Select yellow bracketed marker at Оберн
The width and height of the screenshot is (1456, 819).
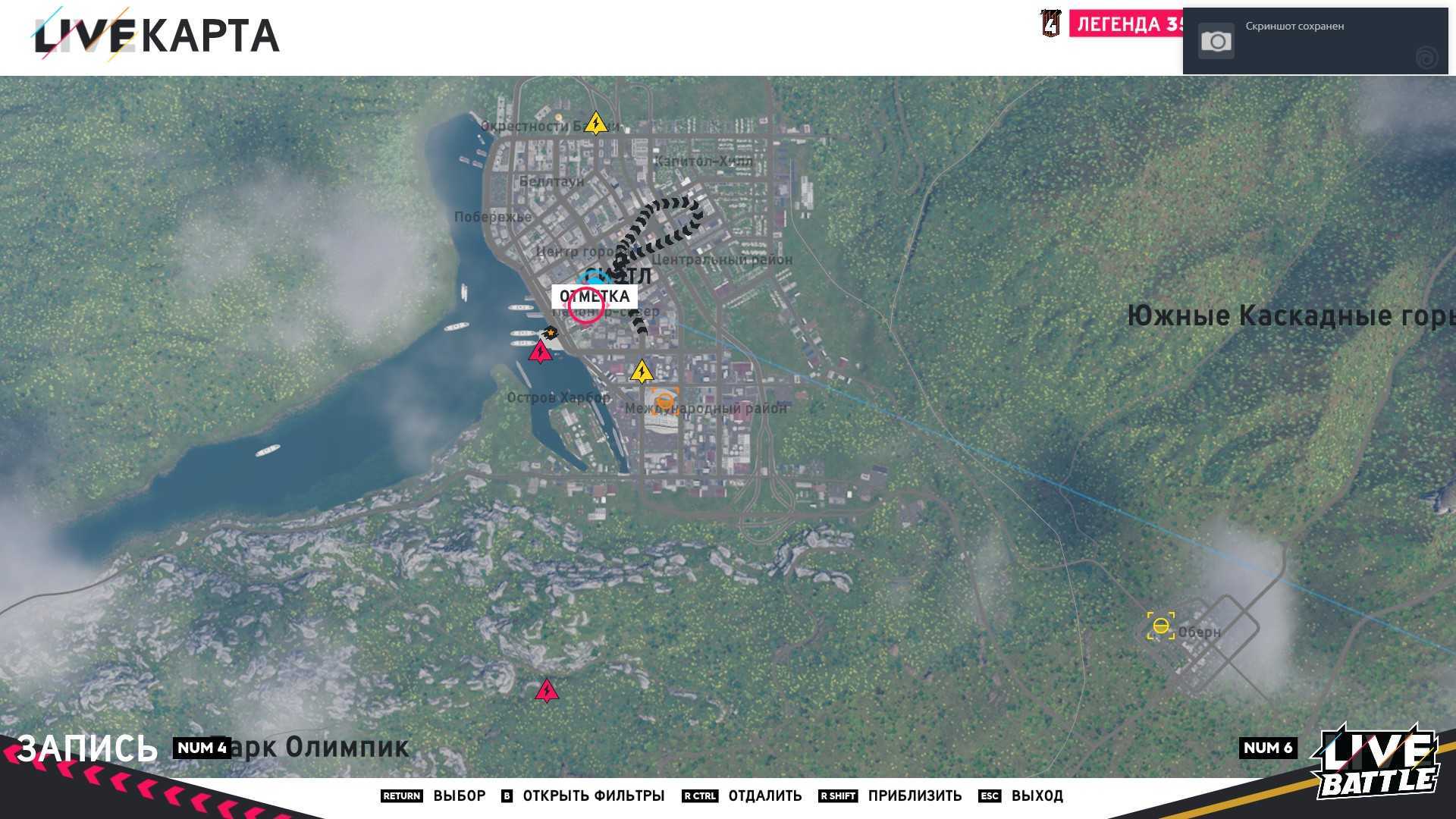(x=1160, y=626)
